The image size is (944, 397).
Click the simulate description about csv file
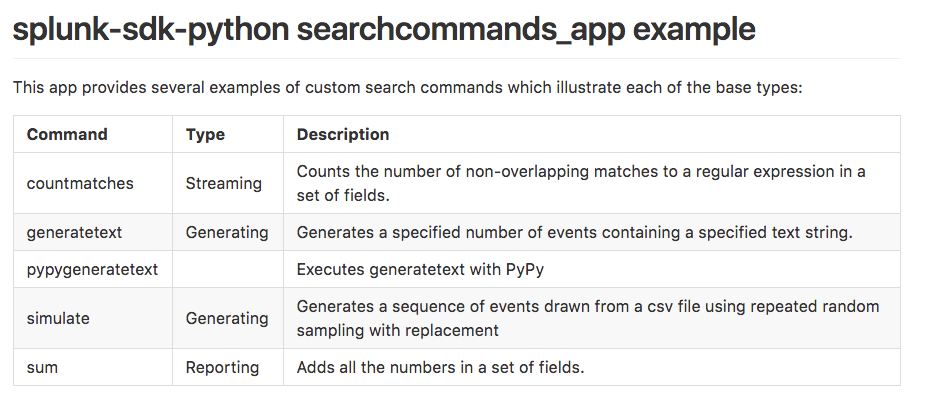click(588, 318)
